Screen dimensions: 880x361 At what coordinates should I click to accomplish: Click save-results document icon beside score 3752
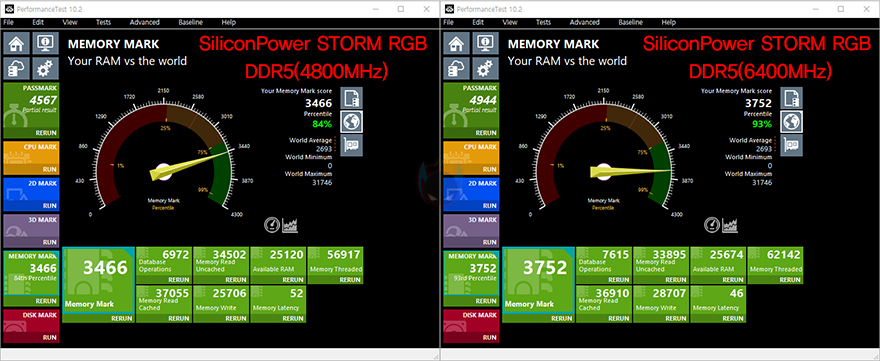tap(791, 98)
